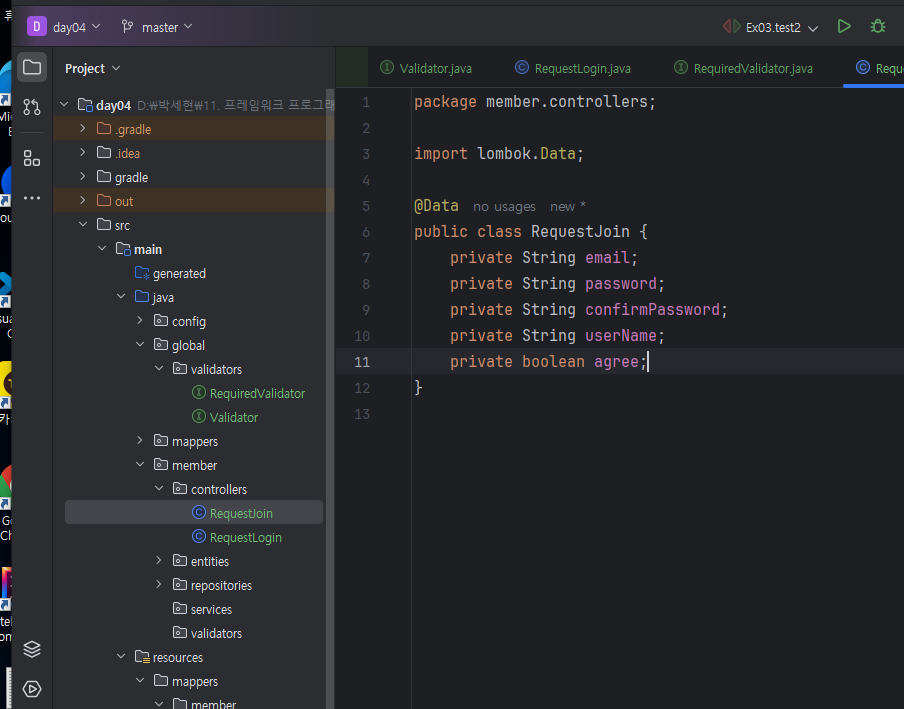
Task: Open the stacked layers tool window icon
Action: click(32, 649)
